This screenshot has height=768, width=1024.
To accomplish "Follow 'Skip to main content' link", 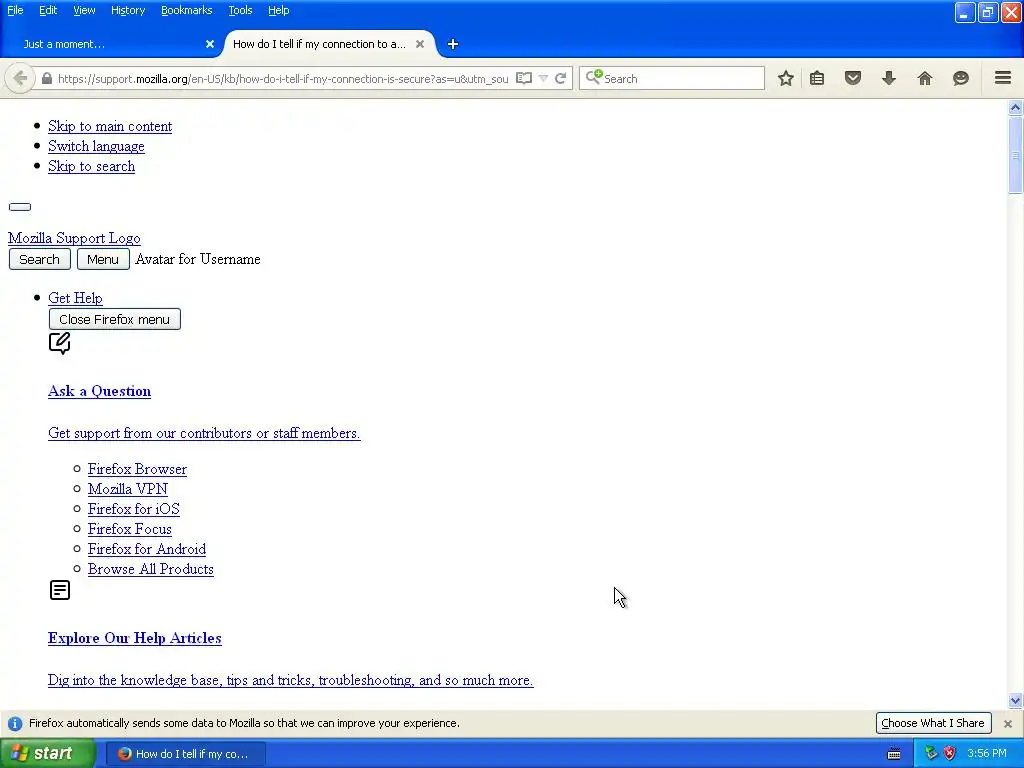I will tap(110, 126).
